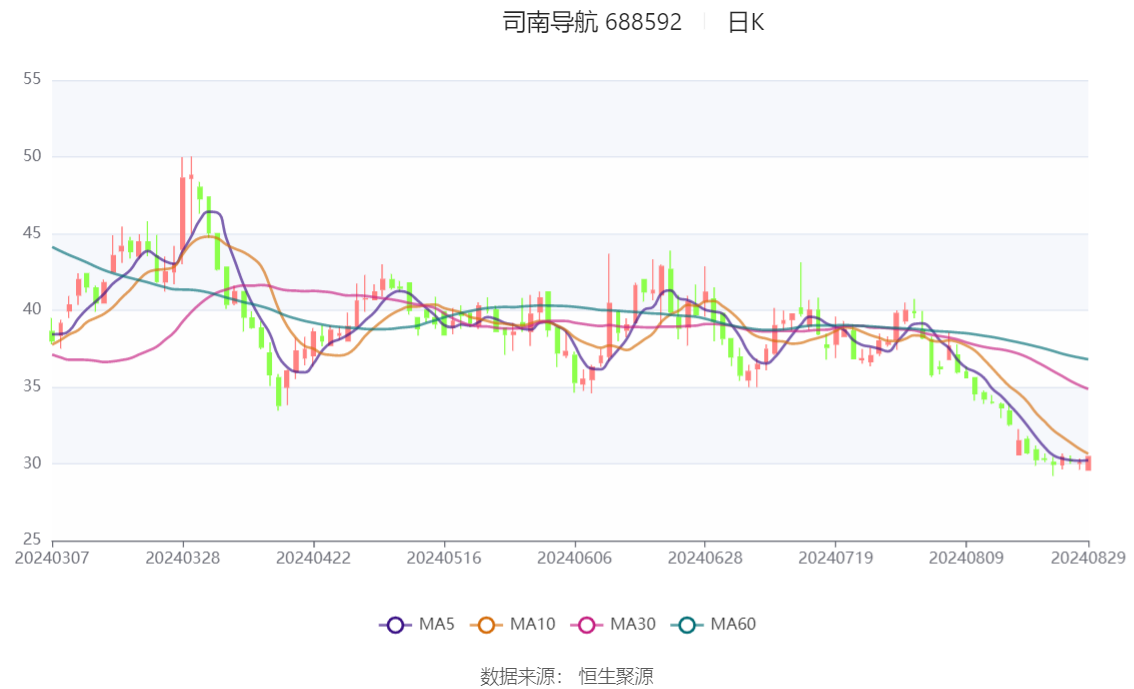
Task: Click the 20240606 x-axis date label
Action: pos(574,558)
